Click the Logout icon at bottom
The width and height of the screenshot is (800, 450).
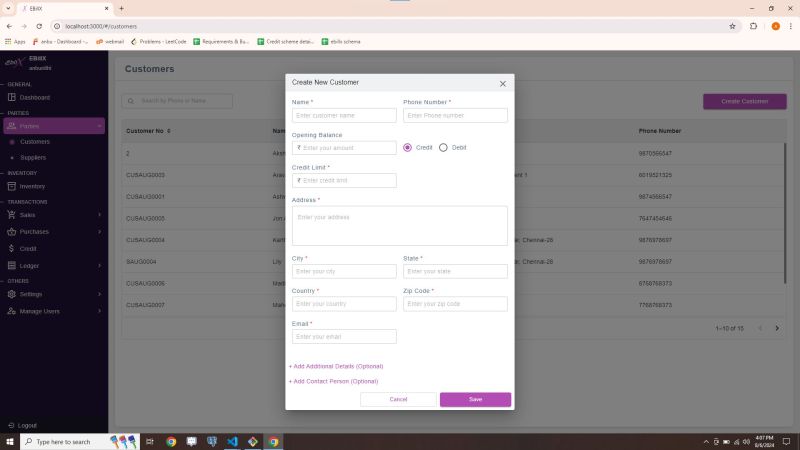coord(11,425)
